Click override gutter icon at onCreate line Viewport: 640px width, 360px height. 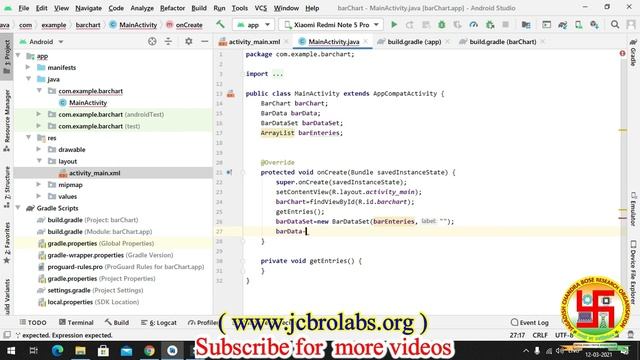[229, 172]
